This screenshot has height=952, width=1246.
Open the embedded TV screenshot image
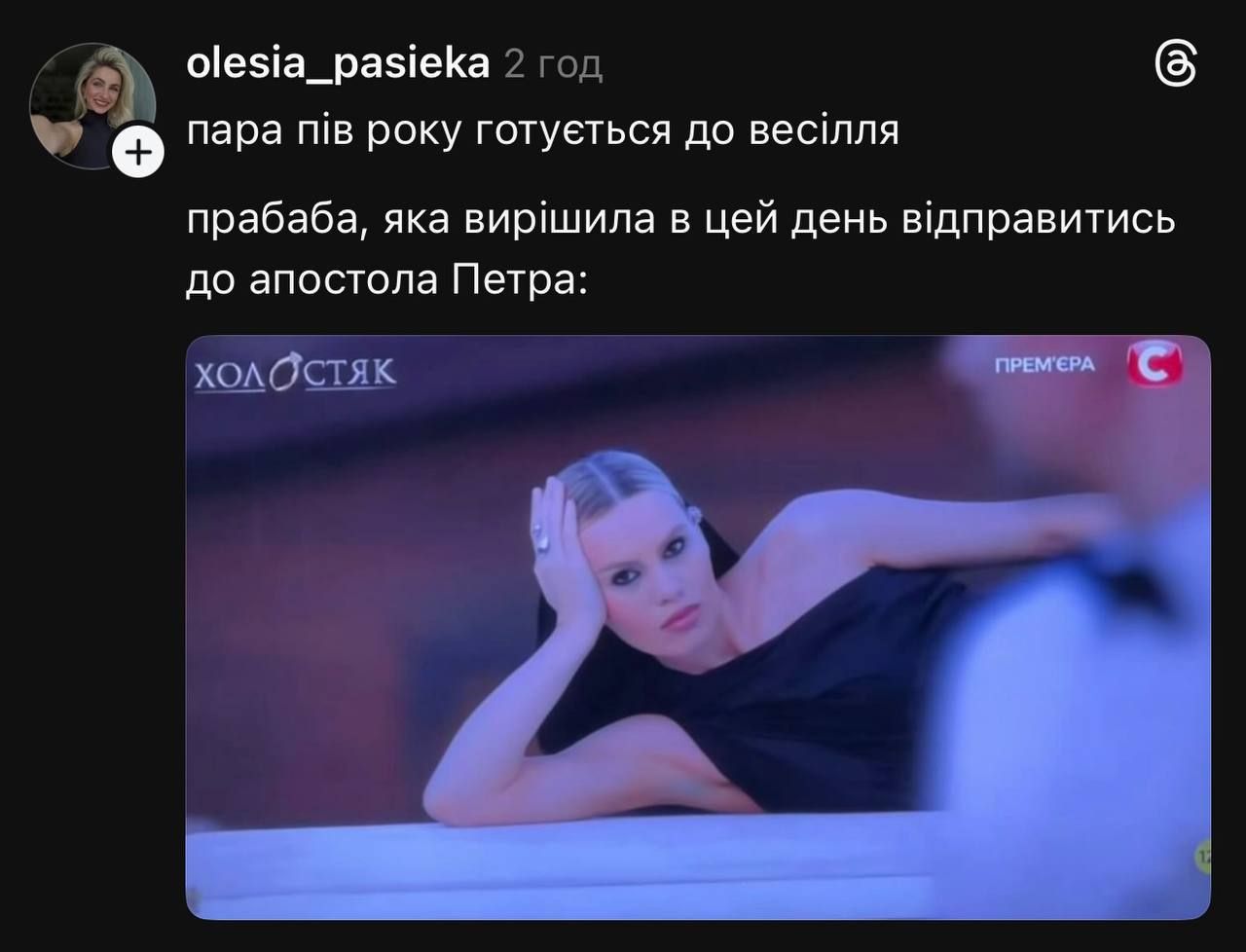tap(698, 627)
